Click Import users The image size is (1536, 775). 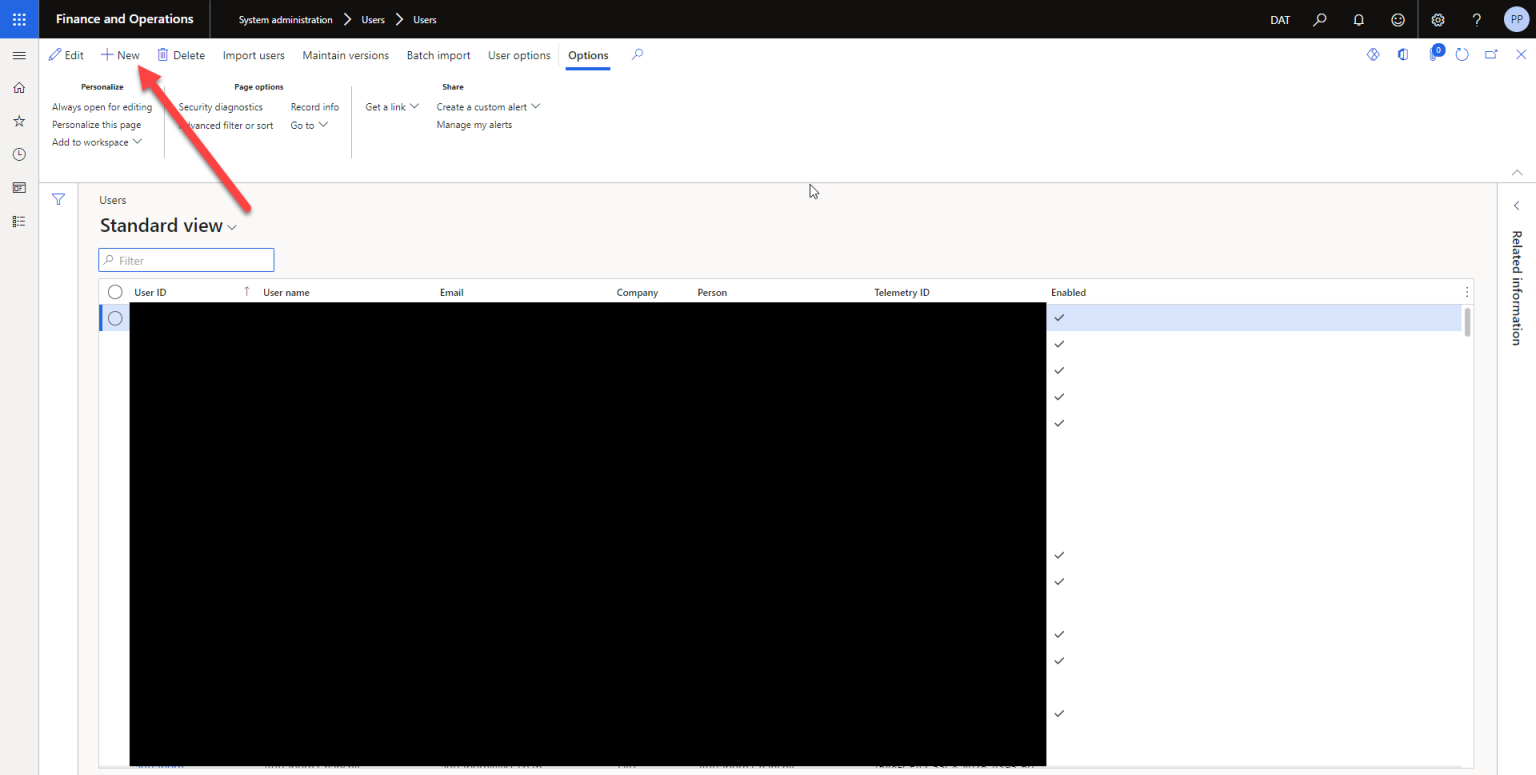pyautogui.click(x=253, y=55)
